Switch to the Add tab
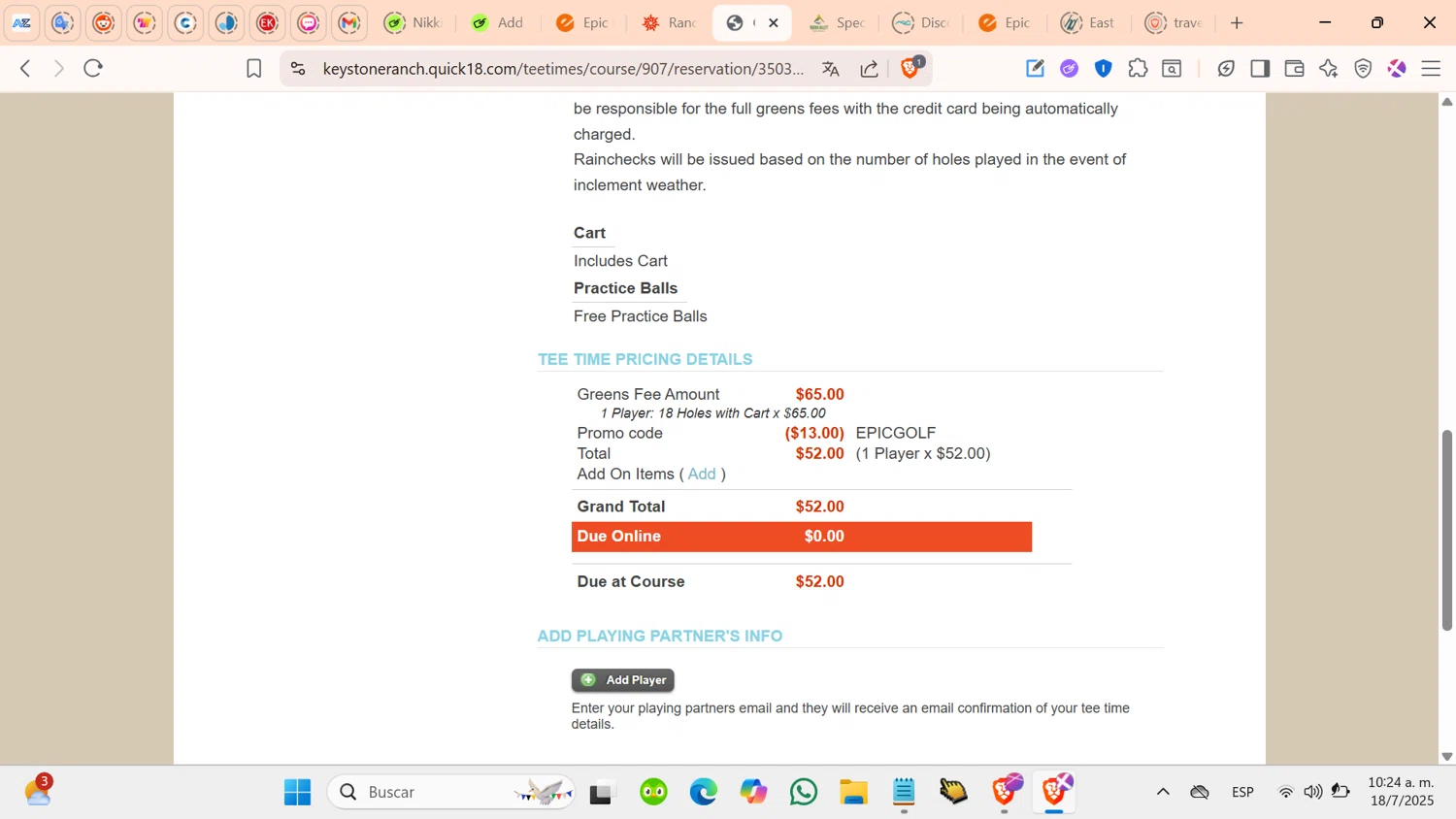Screen dimensions: 1456x819 [x=499, y=22]
